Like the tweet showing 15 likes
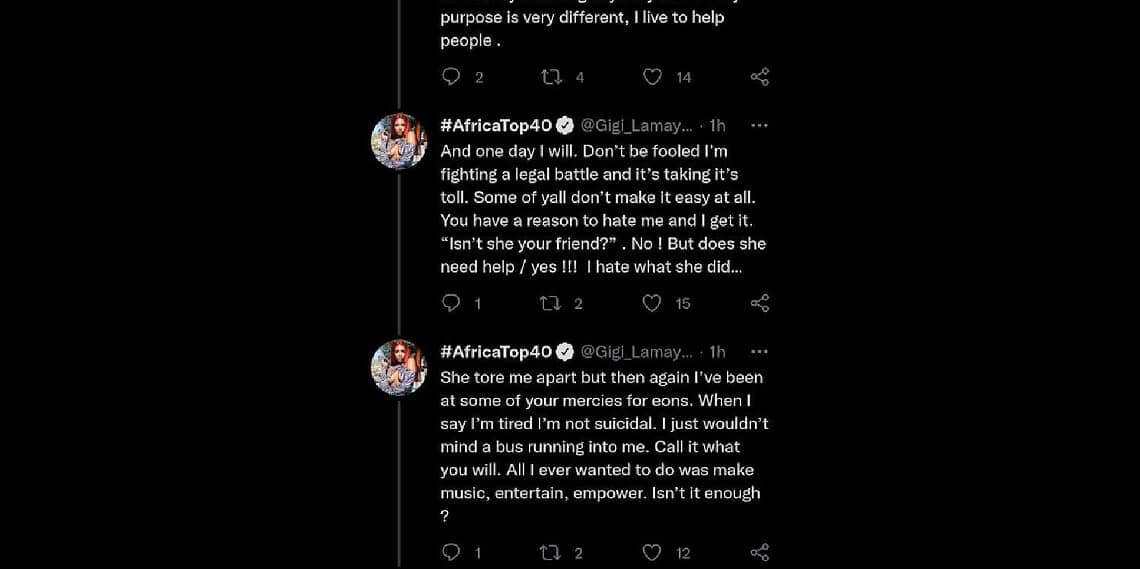The image size is (1140, 569). tap(652, 303)
